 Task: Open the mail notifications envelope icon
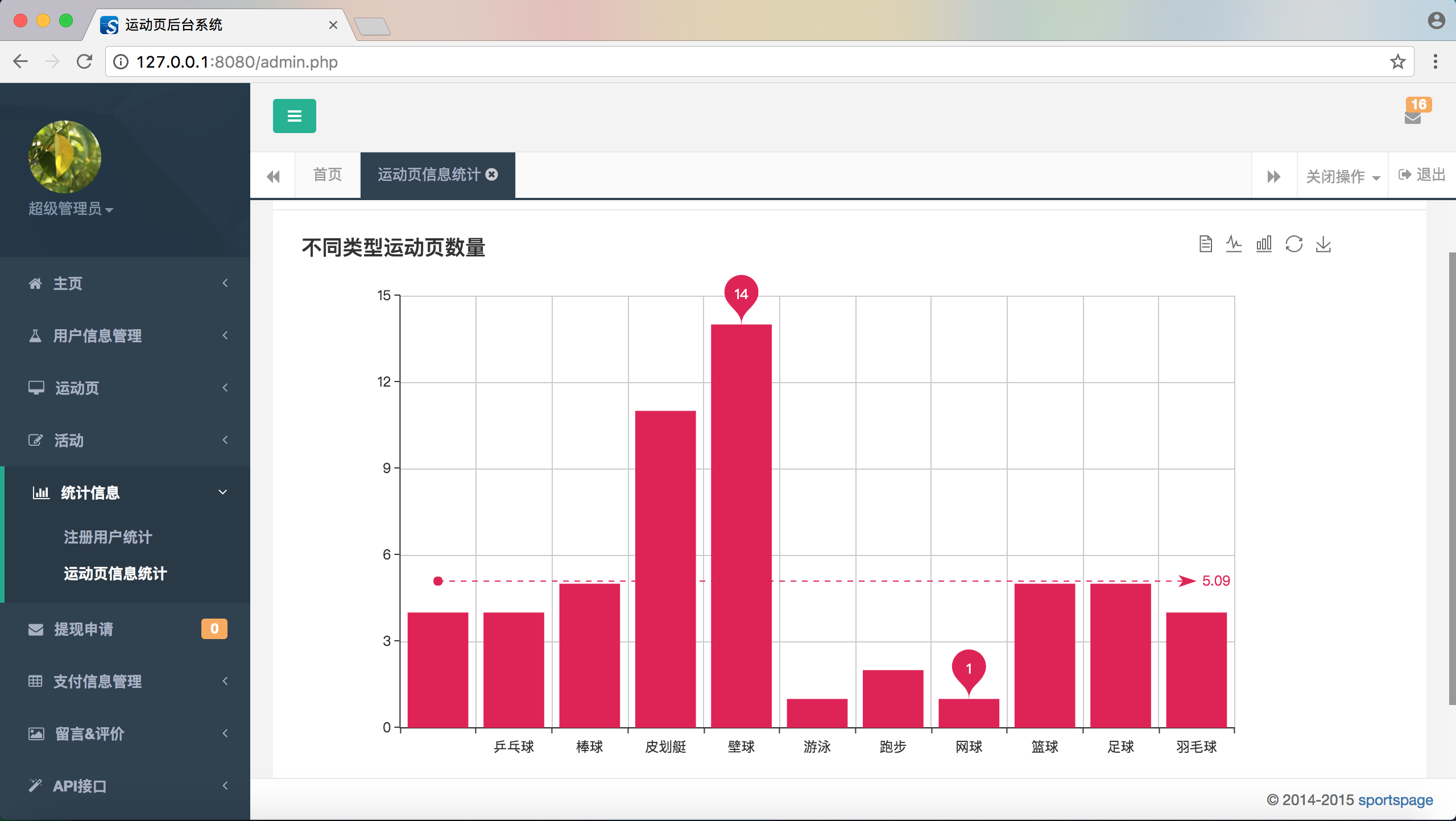(1413, 117)
